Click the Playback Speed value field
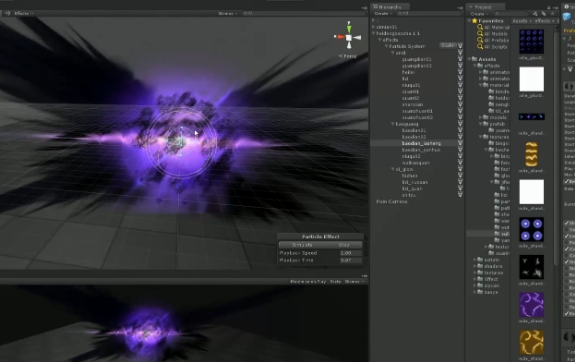Image resolution: width=575 pixels, height=362 pixels. tap(351, 253)
